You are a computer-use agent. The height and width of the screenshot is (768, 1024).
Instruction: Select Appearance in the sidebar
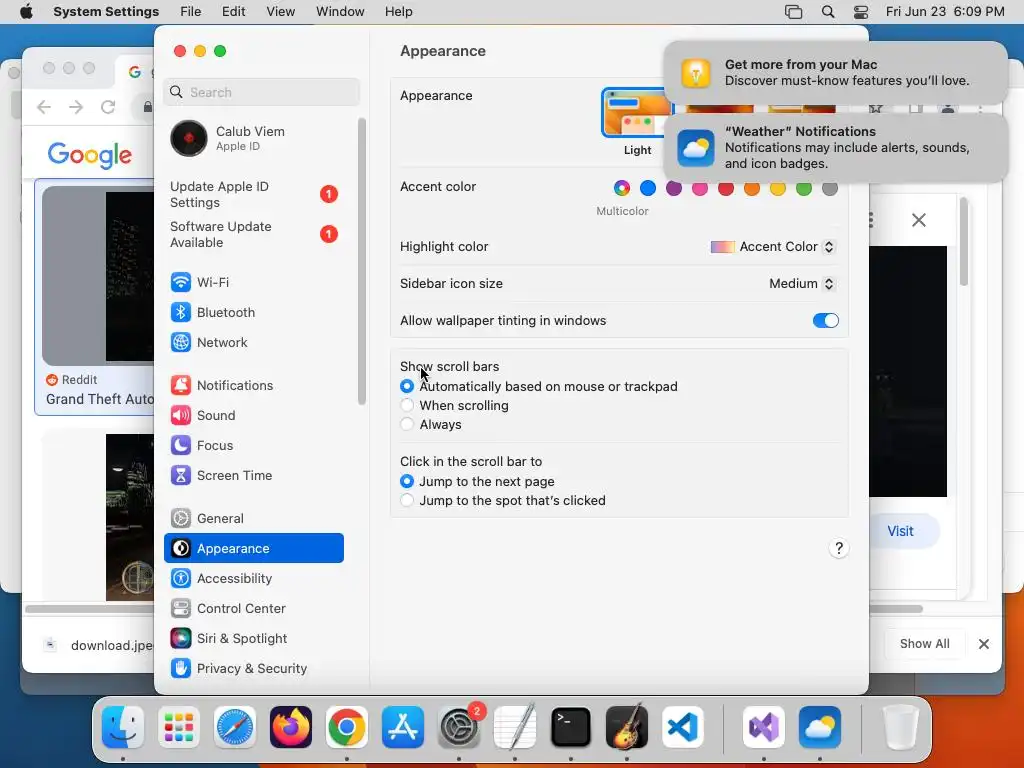[x=253, y=549]
